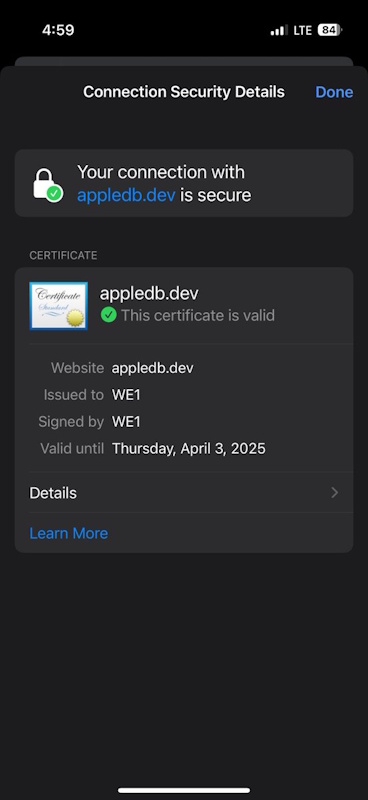The image size is (368, 800).
Task: Tap the blue appledb.dev link text
Action: point(126,195)
